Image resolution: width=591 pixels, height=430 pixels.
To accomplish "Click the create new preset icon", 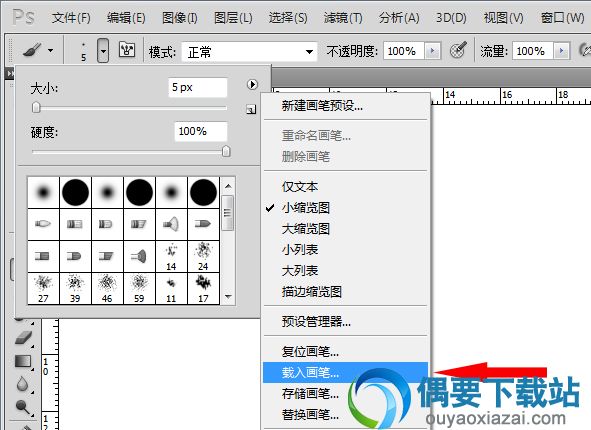I will tap(251, 110).
